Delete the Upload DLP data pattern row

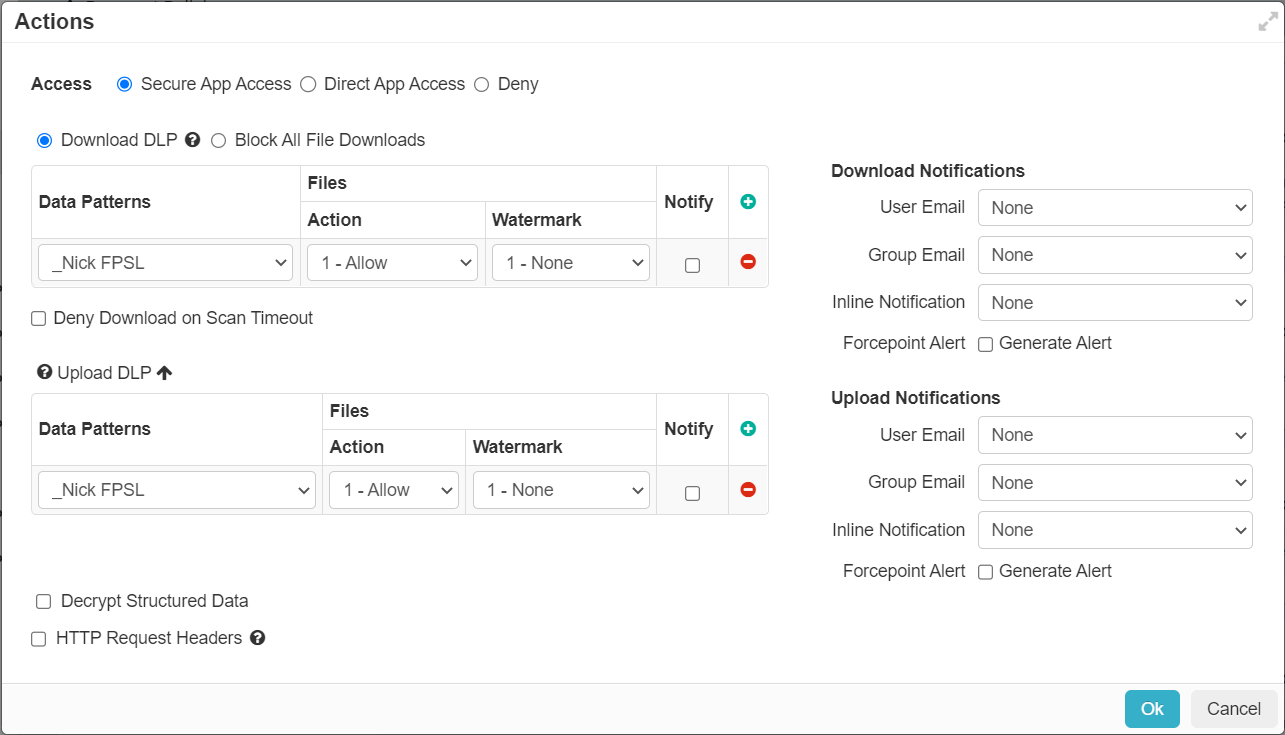tap(748, 489)
